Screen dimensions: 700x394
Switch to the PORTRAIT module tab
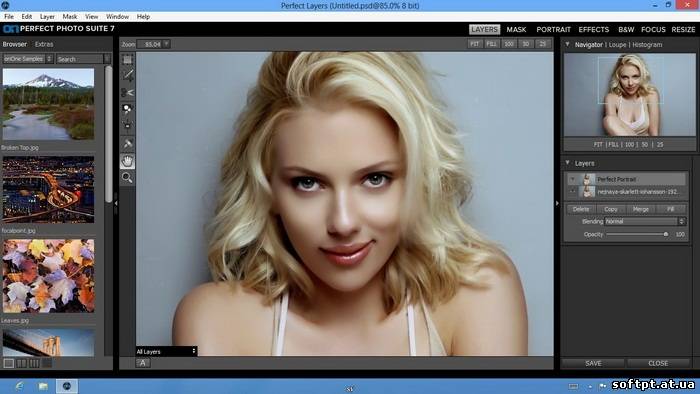click(554, 29)
